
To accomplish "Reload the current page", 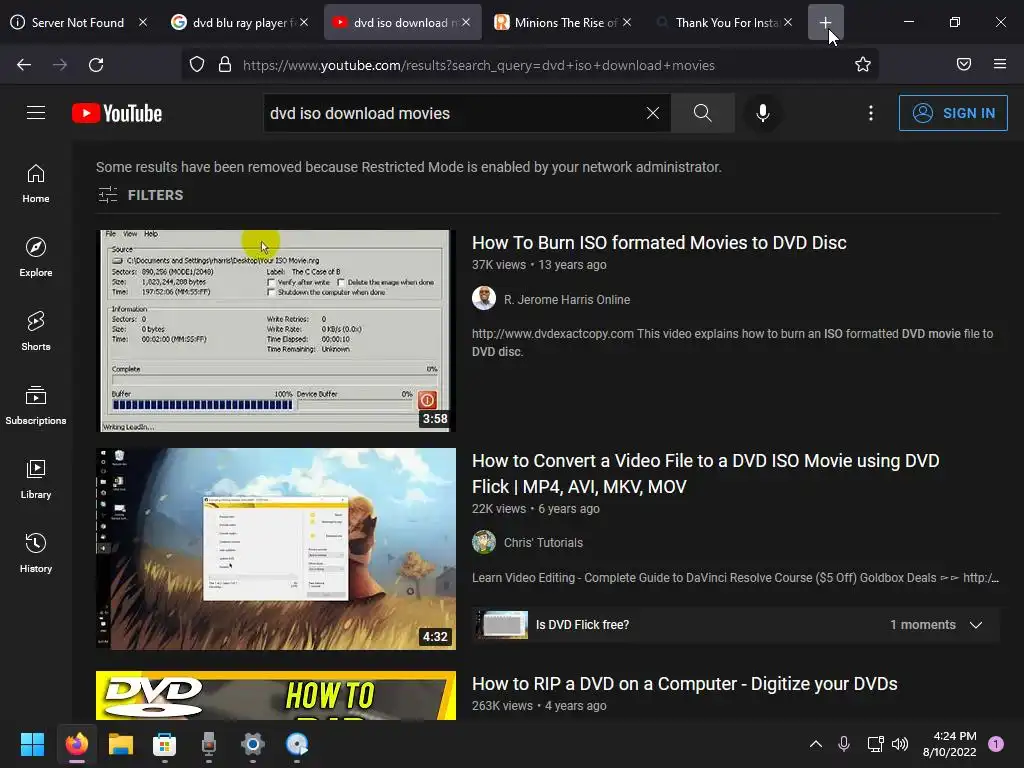I will pyautogui.click(x=96, y=65).
